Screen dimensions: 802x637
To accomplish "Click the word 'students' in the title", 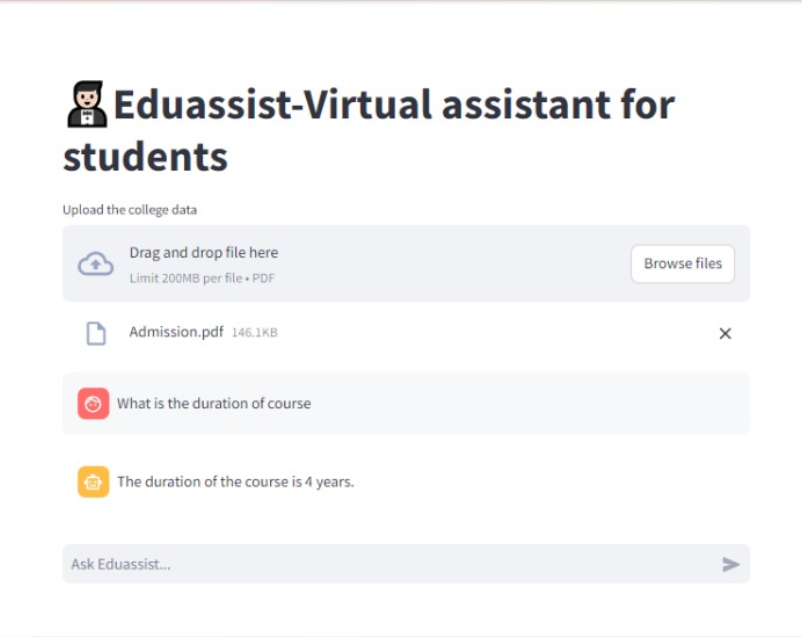I will click(x=145, y=157).
